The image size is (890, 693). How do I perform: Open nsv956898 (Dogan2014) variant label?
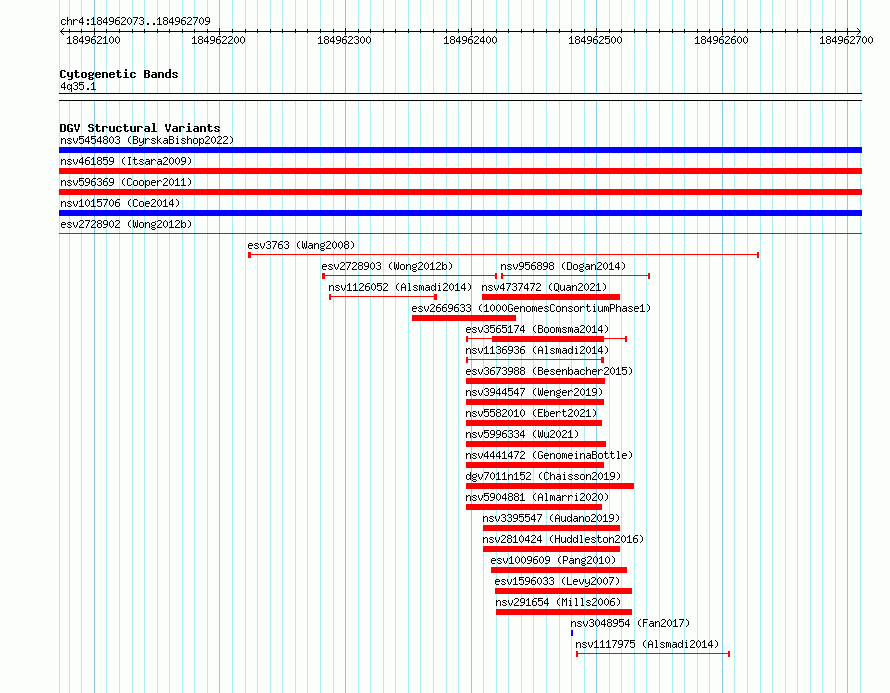point(563,266)
